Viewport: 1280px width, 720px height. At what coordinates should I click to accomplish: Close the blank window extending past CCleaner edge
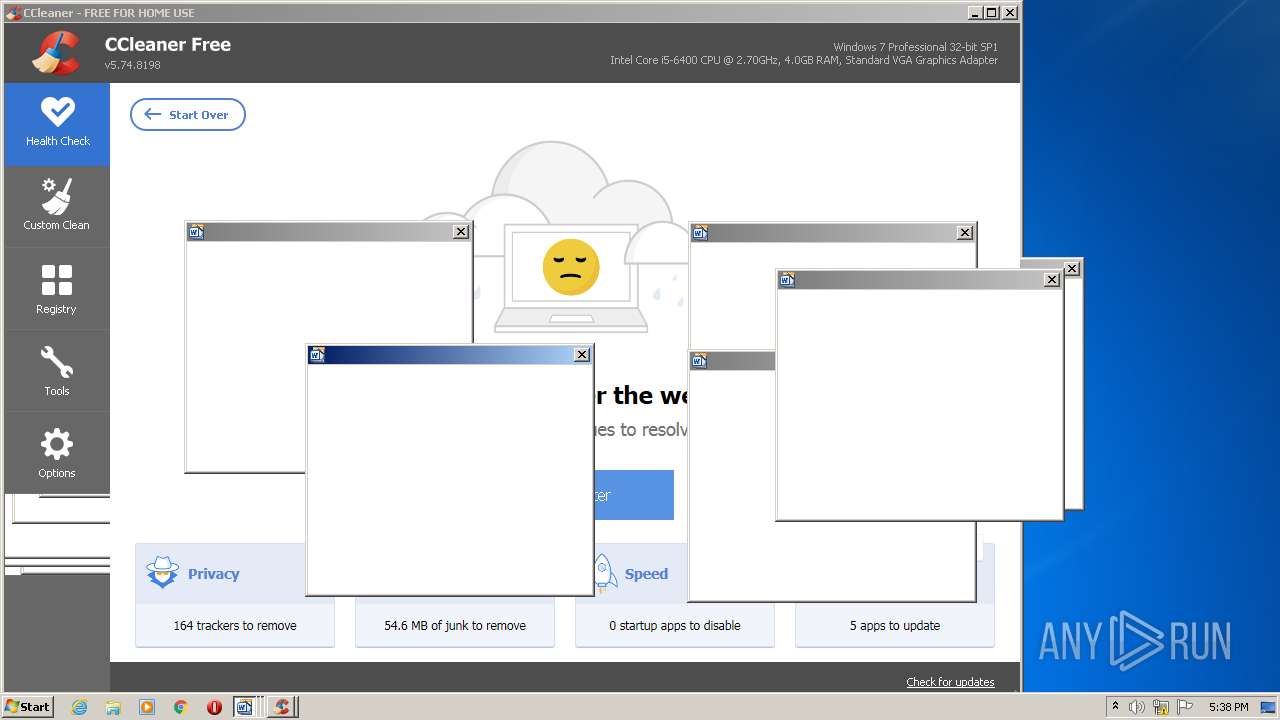click(1072, 269)
